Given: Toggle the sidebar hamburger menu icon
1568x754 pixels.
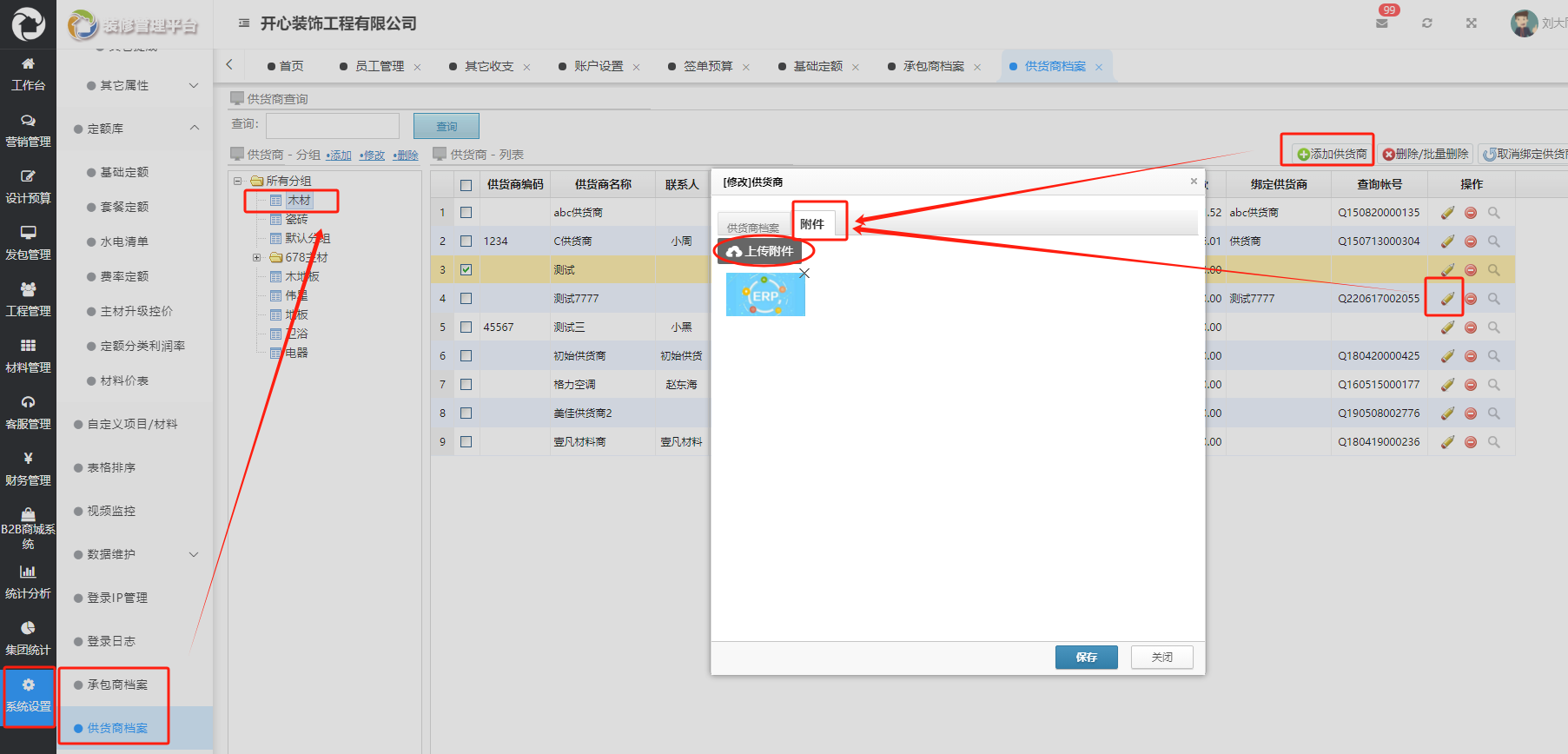Looking at the screenshot, I should pyautogui.click(x=244, y=23).
